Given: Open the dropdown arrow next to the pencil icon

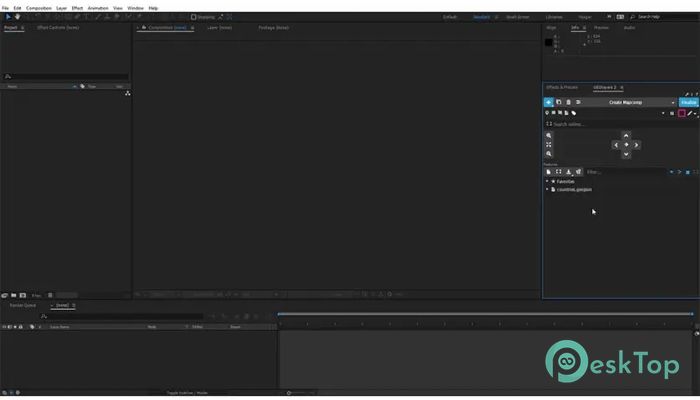Looking at the screenshot, I should [x=695, y=114].
